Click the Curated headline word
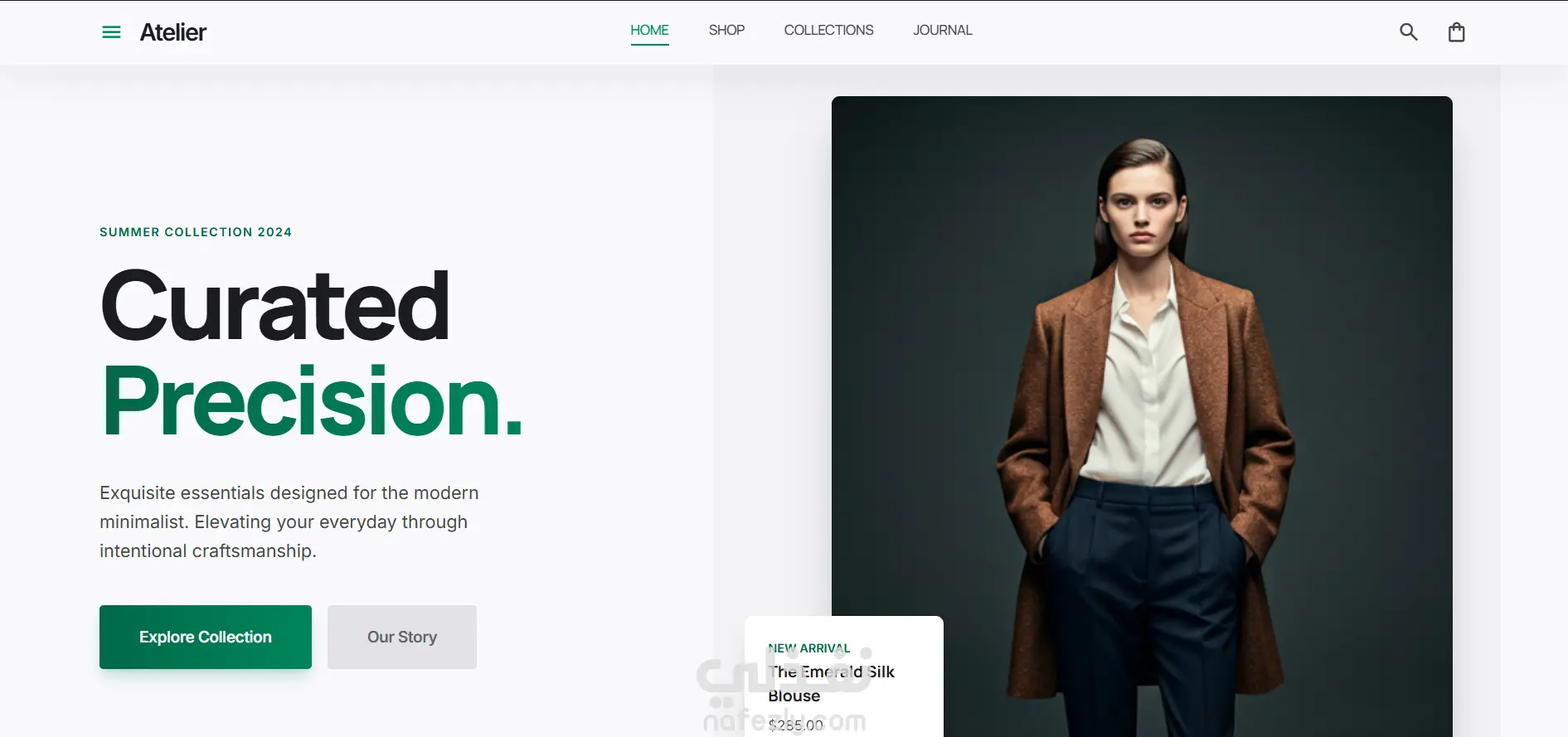1568x737 pixels. pos(275,306)
